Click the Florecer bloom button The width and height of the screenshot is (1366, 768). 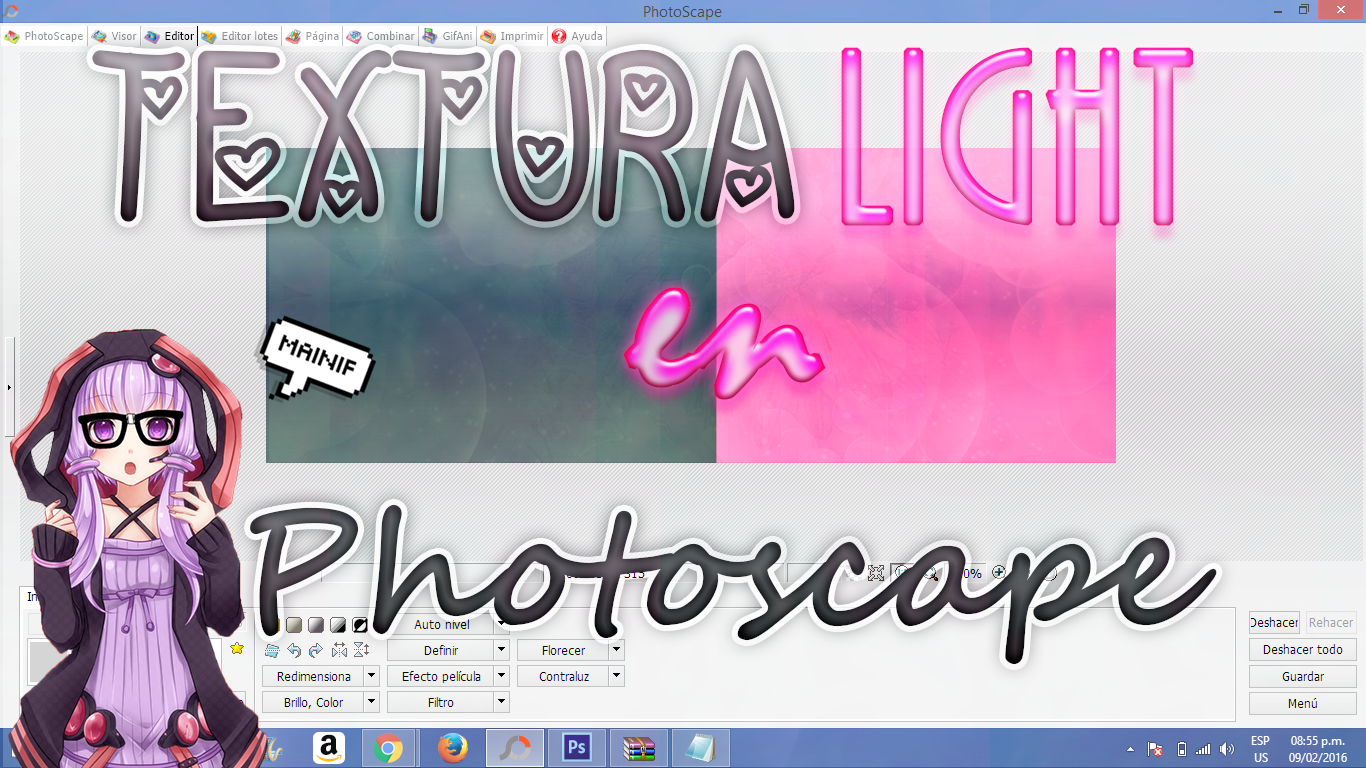[x=563, y=650]
